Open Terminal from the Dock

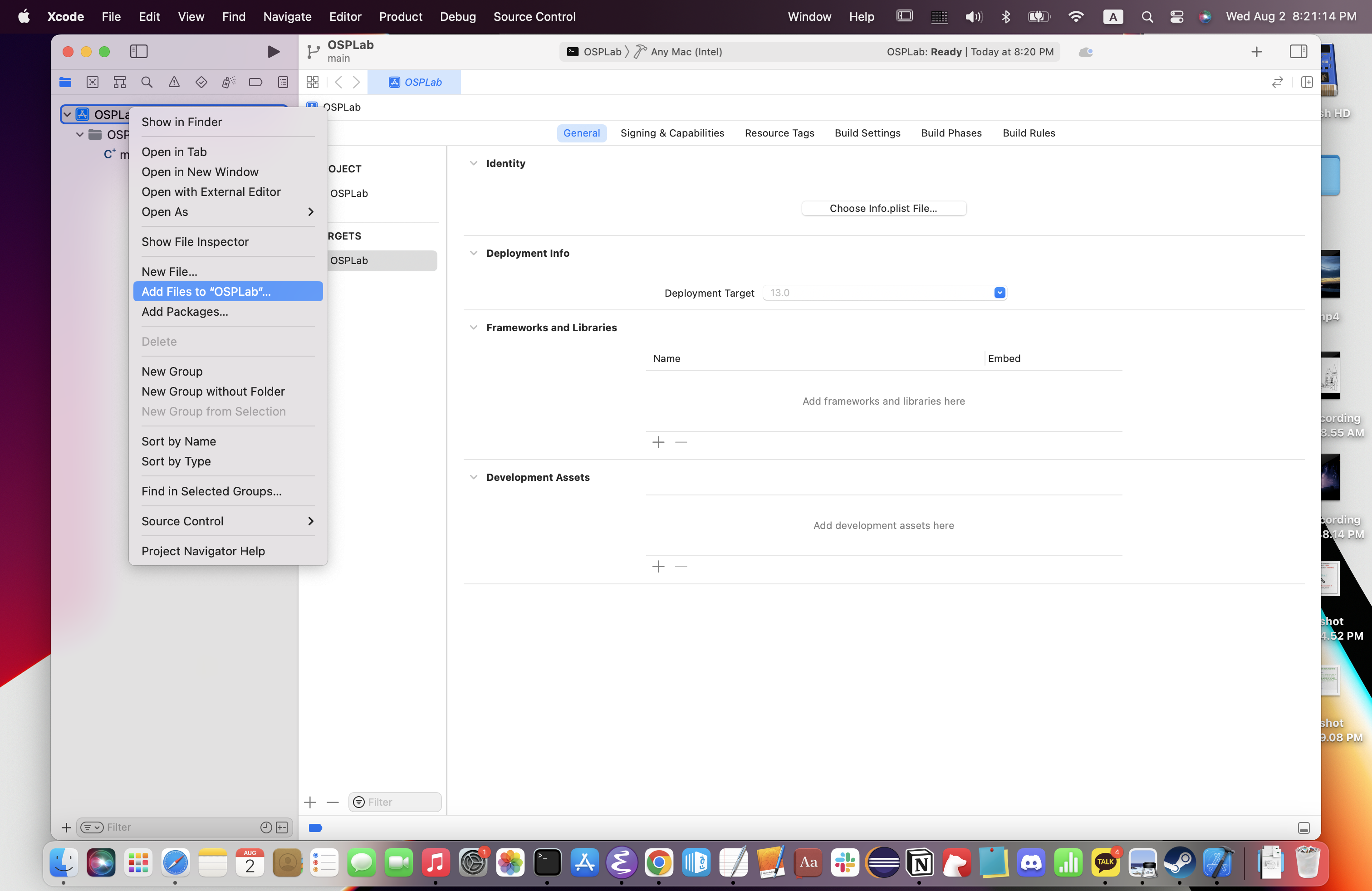pyautogui.click(x=547, y=863)
